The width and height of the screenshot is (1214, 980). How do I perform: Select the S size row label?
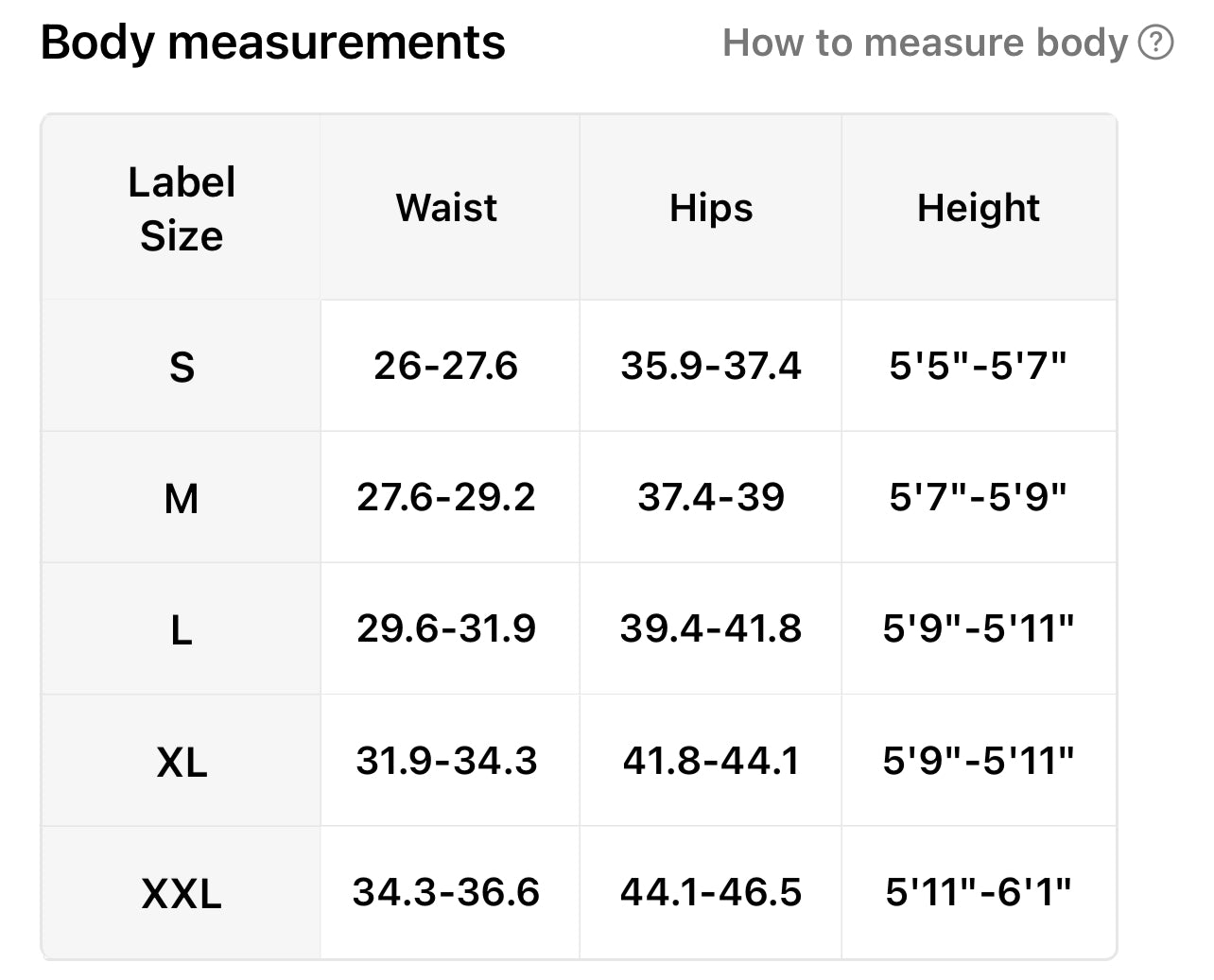click(182, 367)
